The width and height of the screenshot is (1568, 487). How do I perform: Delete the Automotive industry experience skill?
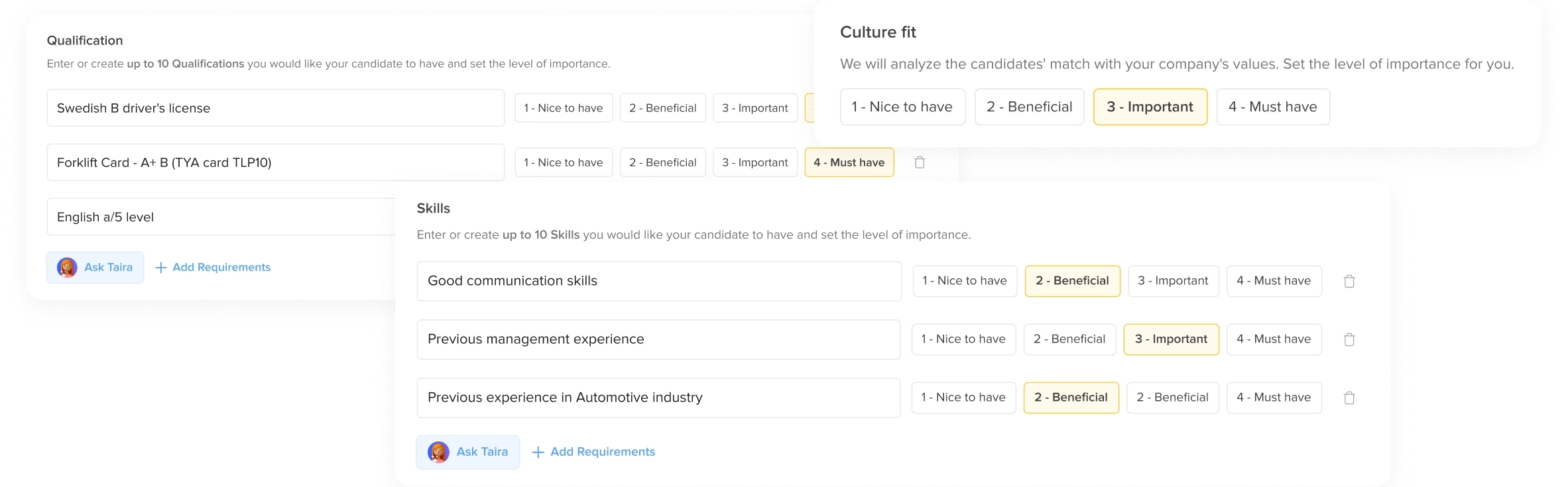1349,398
